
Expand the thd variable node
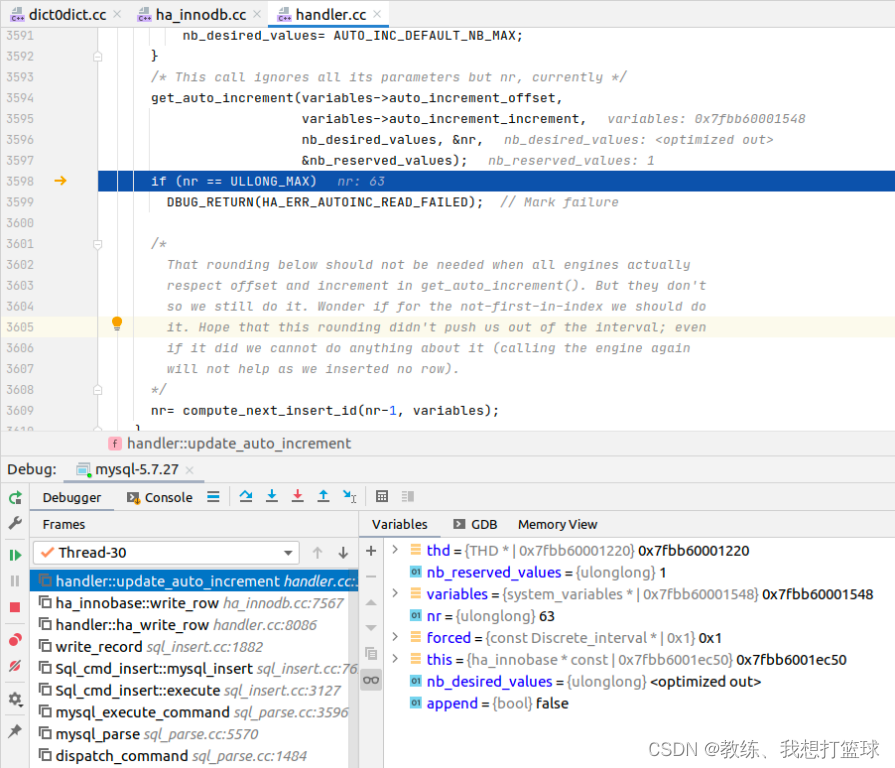click(x=395, y=550)
